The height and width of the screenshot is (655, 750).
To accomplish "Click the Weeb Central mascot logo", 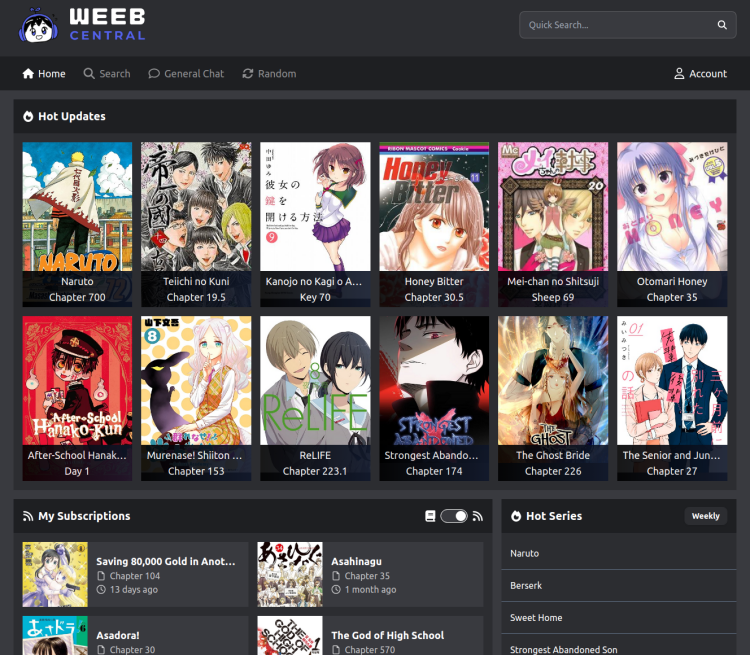I will [x=38, y=25].
